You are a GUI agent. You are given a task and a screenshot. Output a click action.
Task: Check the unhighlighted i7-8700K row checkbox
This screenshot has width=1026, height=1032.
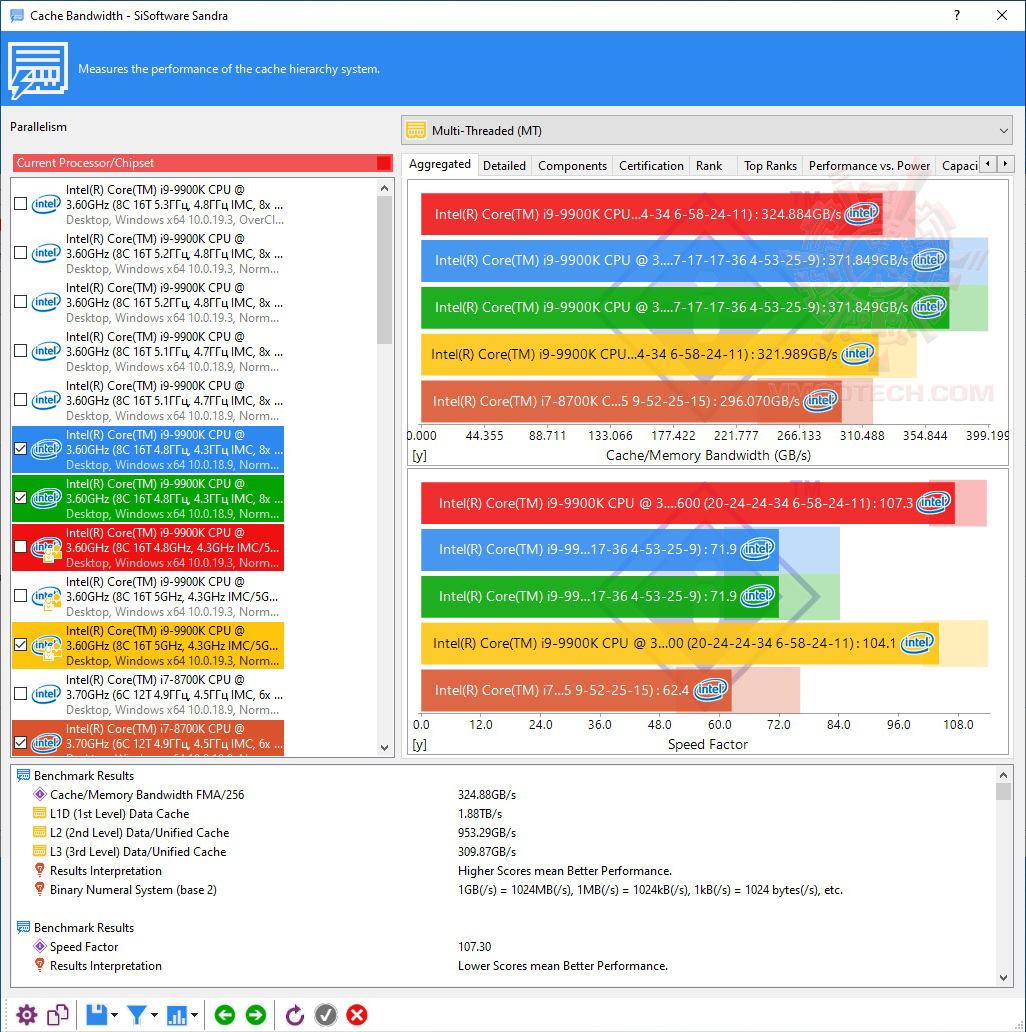pyautogui.click(x=20, y=694)
